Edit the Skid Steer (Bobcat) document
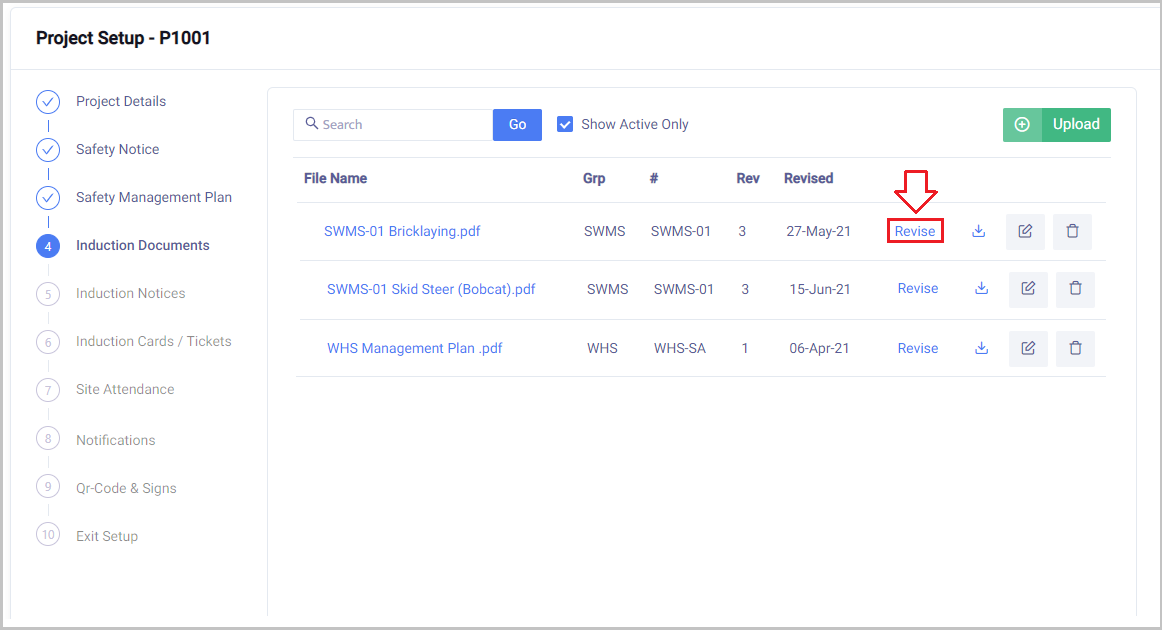The width and height of the screenshot is (1162, 630). 1028,289
